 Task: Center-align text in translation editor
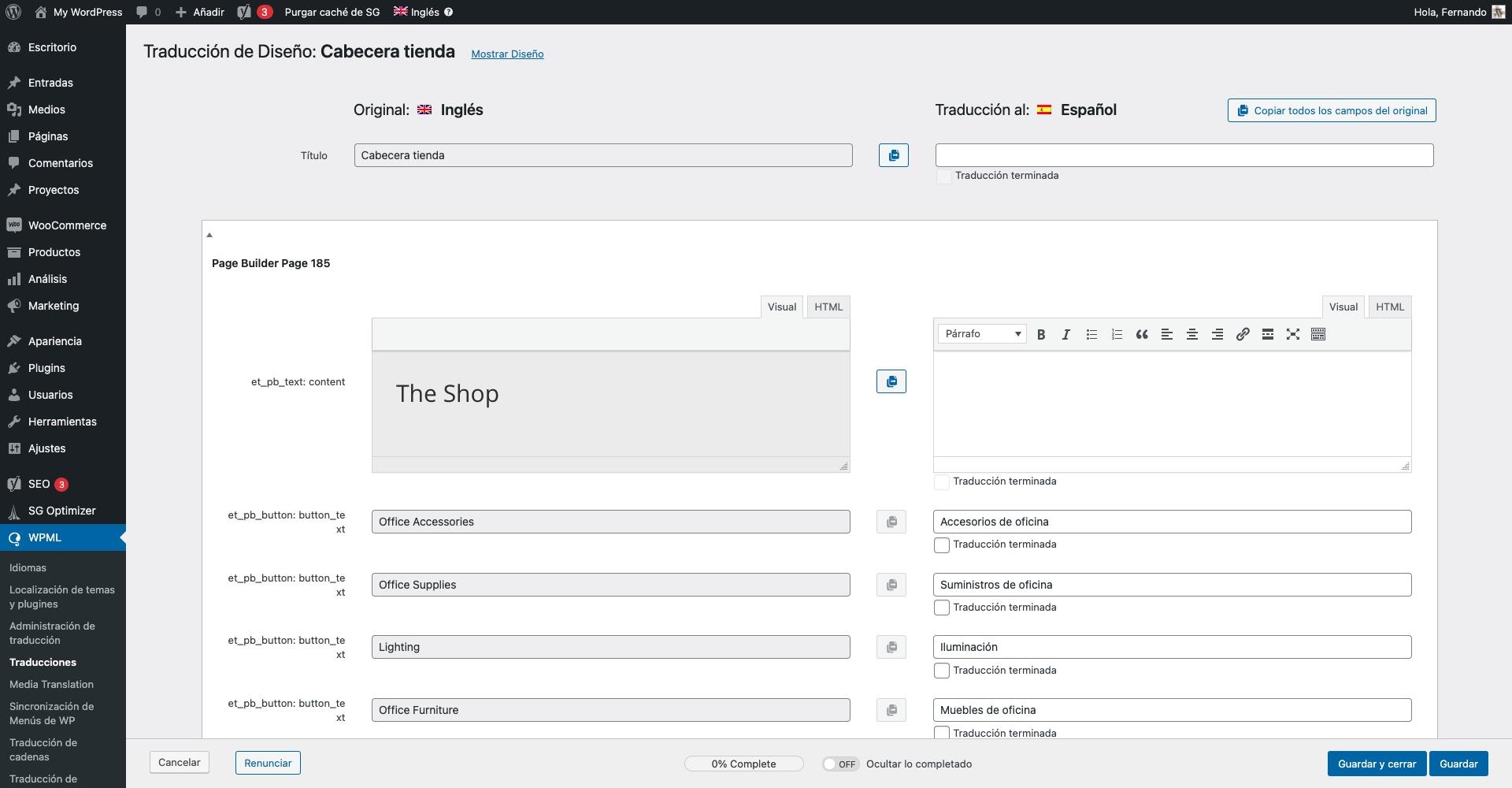pyautogui.click(x=1192, y=334)
